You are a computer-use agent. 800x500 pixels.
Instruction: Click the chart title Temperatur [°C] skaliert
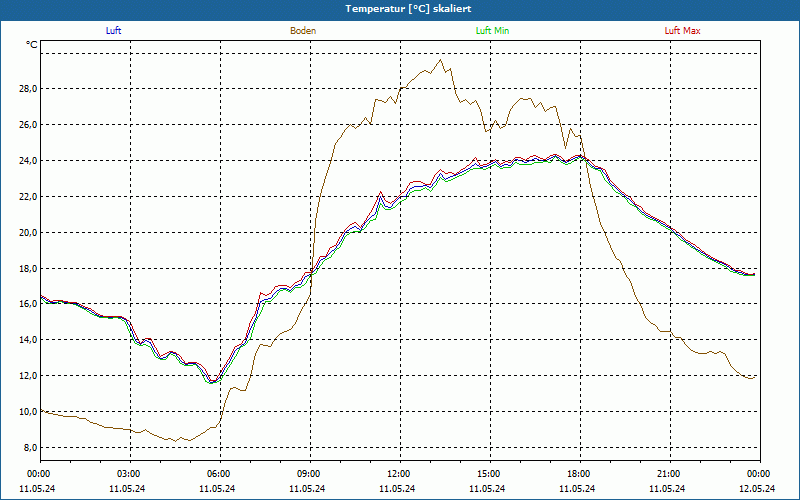pyautogui.click(x=408, y=9)
